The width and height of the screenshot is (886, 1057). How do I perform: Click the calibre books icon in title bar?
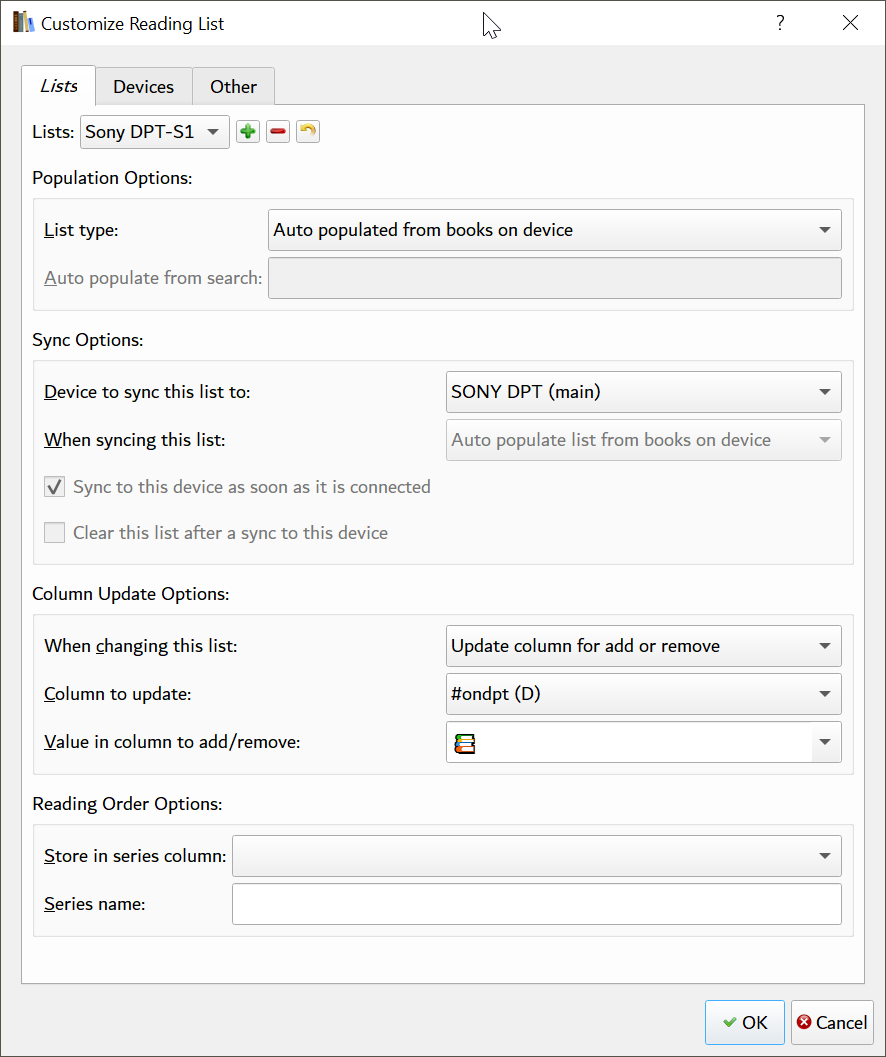pos(23,23)
